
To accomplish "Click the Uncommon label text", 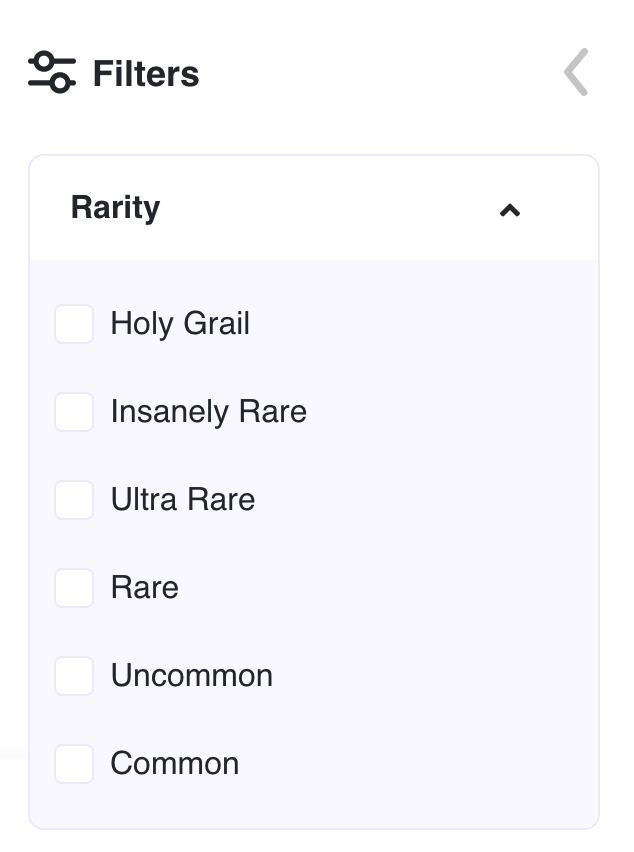I will point(191,676).
